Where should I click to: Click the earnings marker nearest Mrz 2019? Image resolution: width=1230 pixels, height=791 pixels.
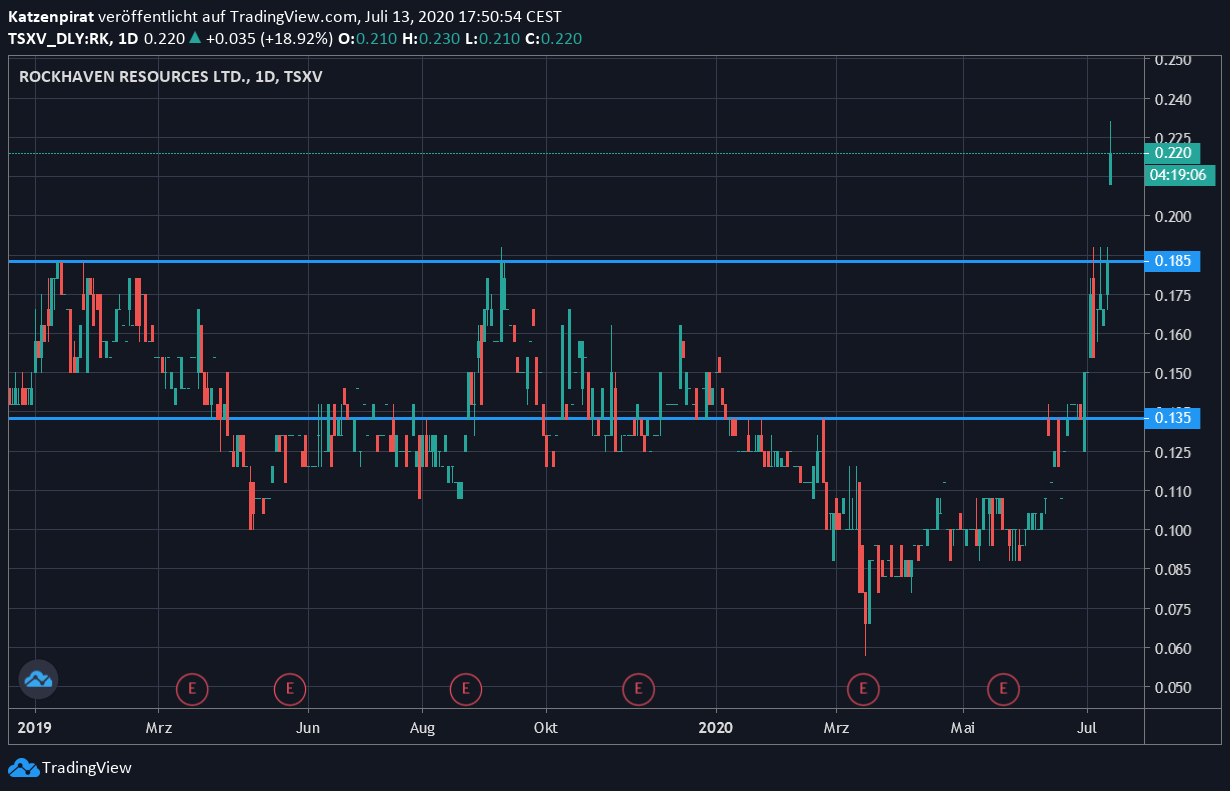192,688
